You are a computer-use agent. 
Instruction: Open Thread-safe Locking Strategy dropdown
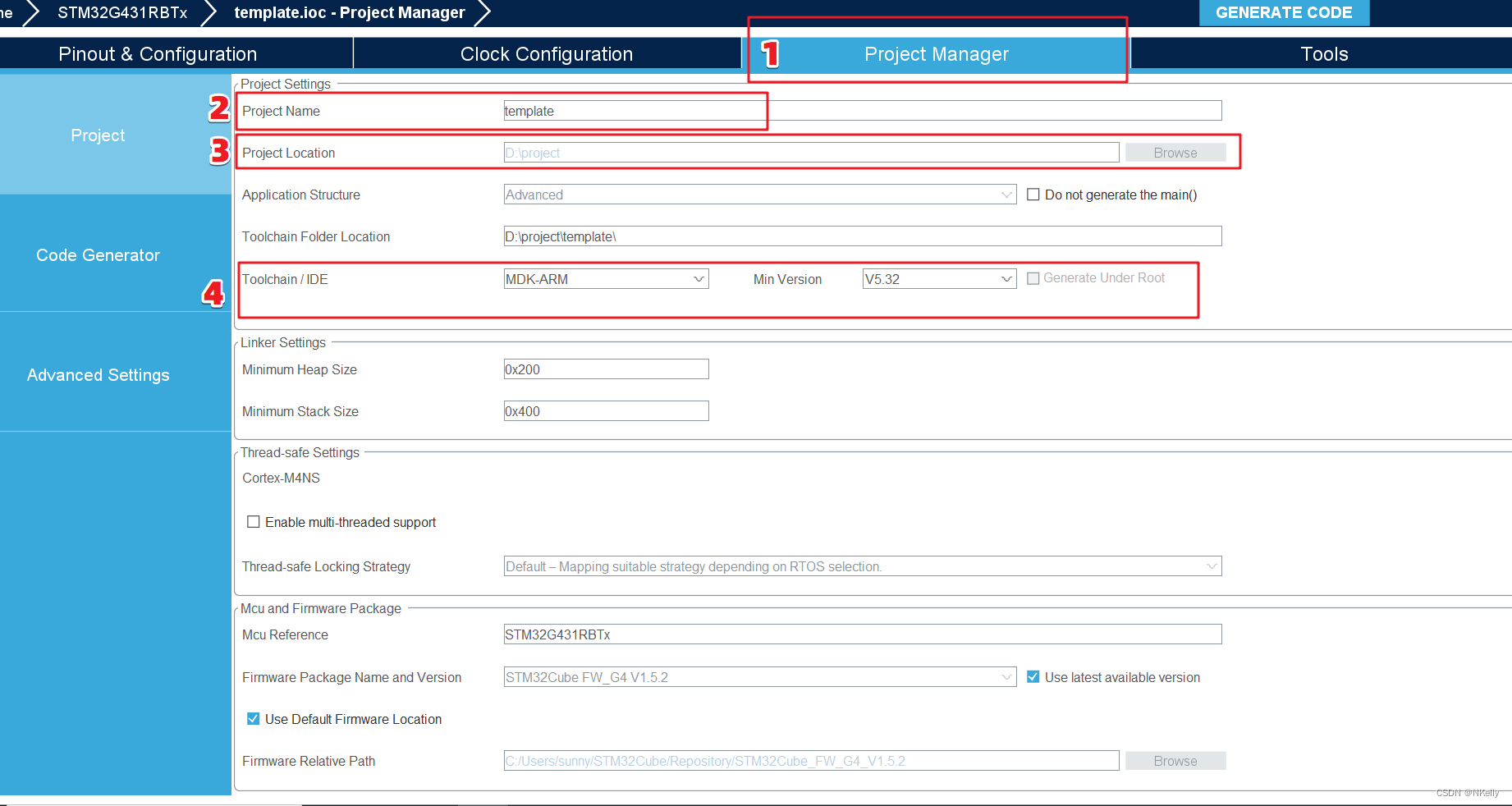tap(863, 566)
